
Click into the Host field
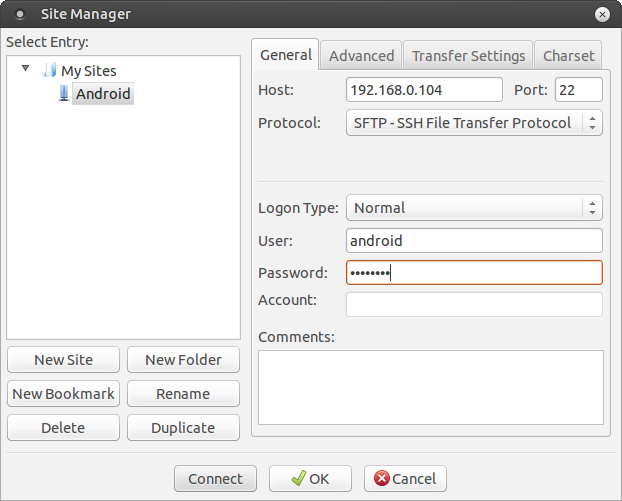(x=424, y=90)
